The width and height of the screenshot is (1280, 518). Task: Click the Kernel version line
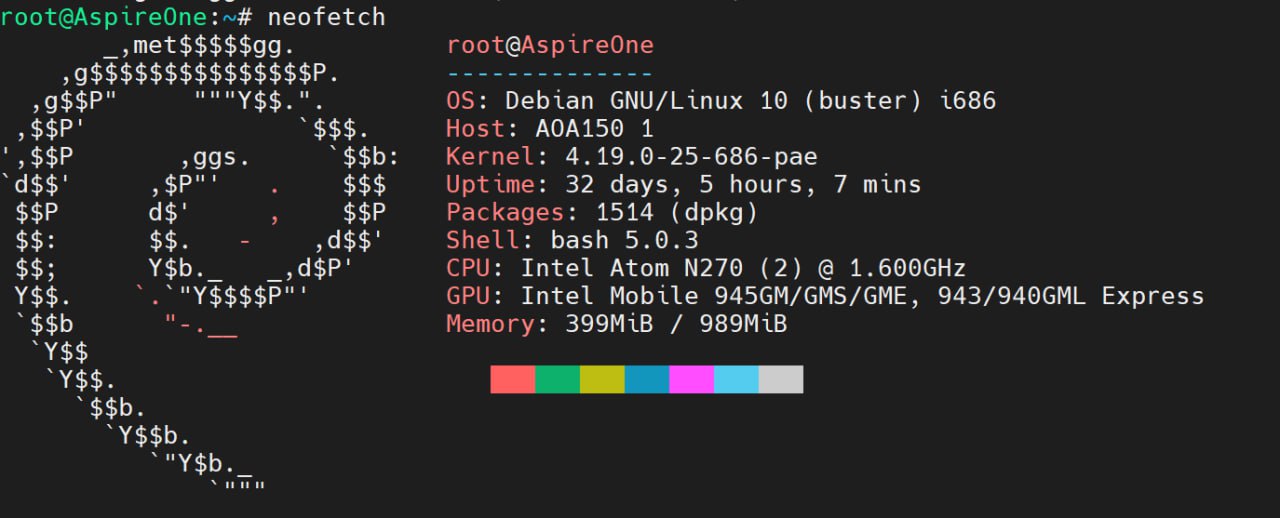(632, 157)
